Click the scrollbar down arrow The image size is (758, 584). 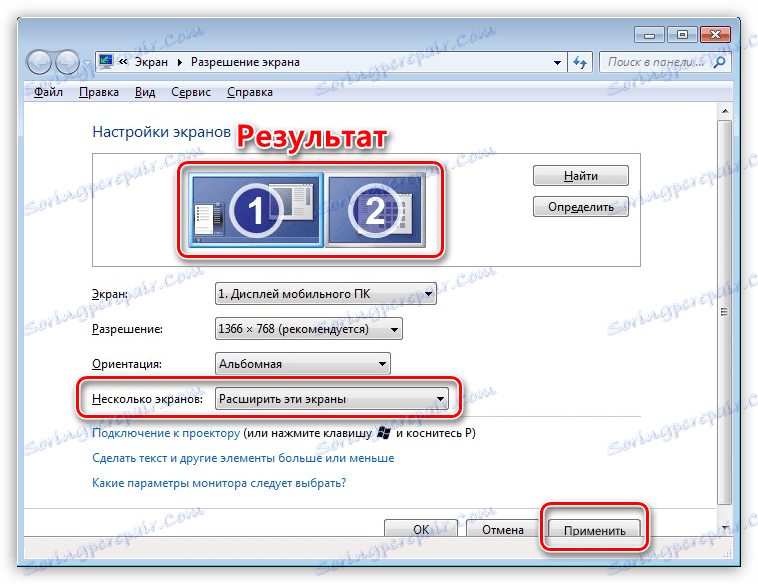click(x=725, y=528)
